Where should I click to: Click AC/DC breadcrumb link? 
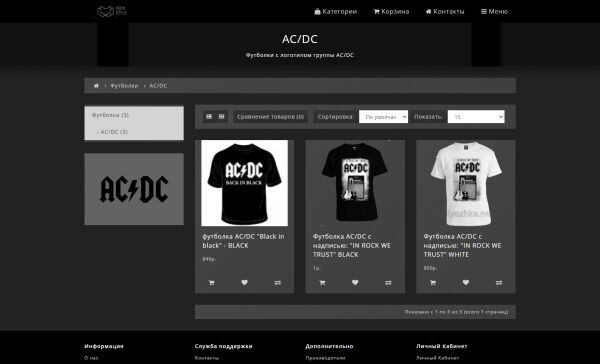click(x=158, y=86)
